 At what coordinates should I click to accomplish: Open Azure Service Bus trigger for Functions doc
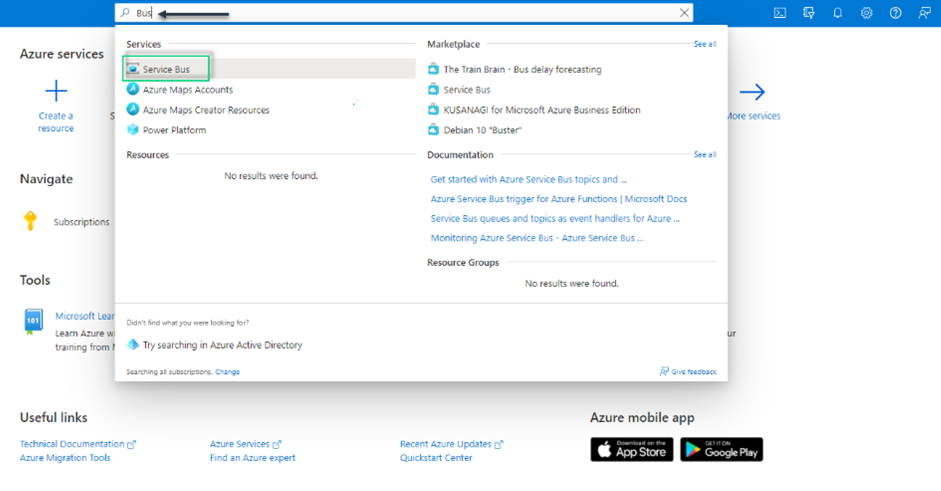coord(559,199)
